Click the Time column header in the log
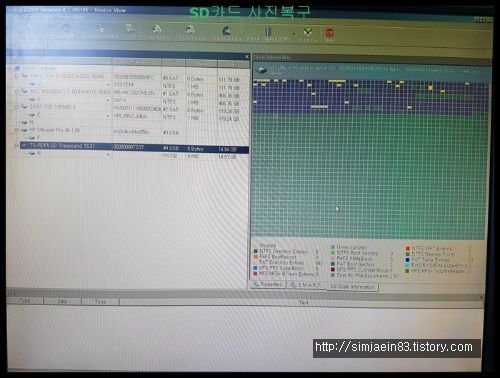 100,302
